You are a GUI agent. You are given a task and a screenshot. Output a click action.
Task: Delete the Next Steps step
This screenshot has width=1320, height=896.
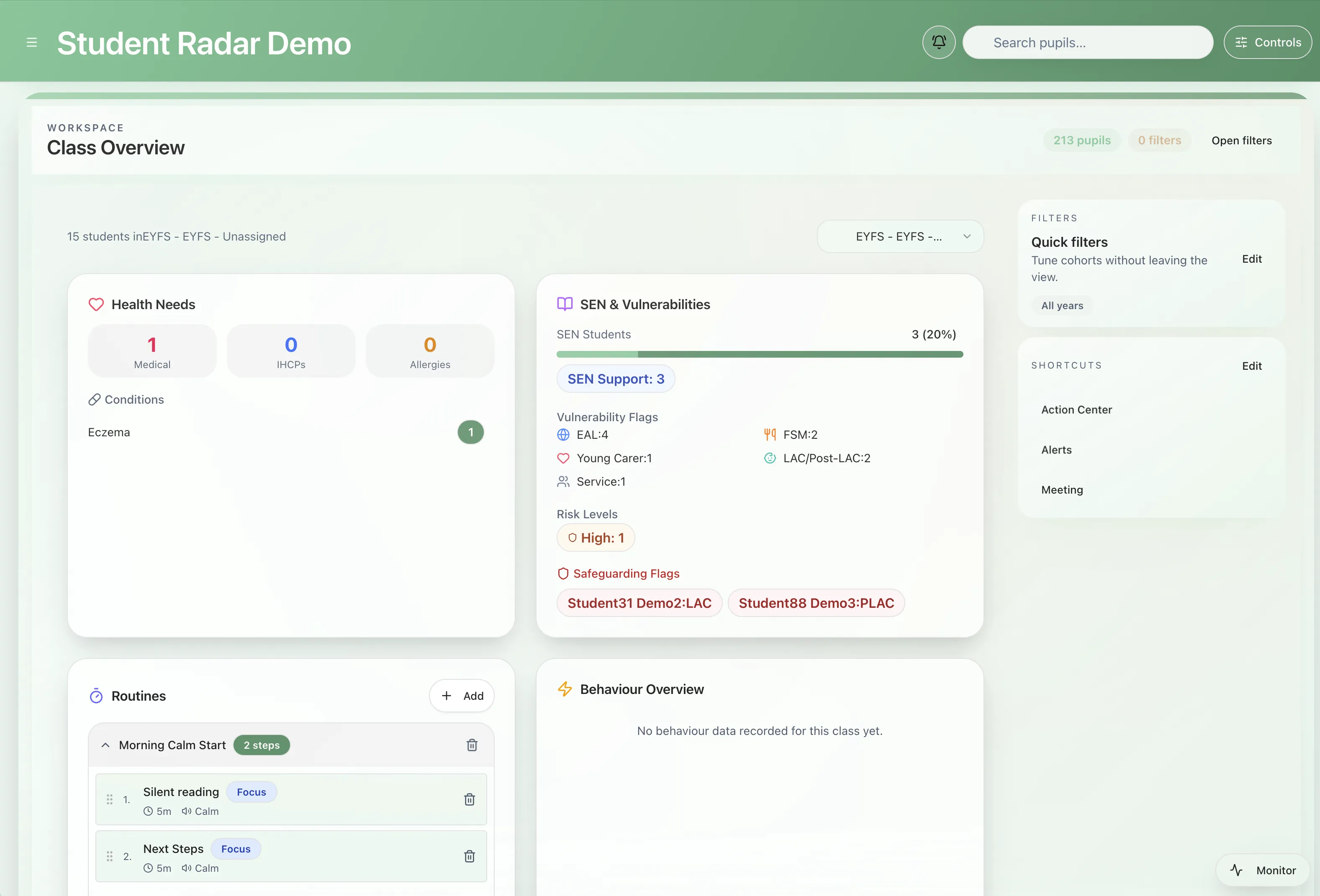469,856
